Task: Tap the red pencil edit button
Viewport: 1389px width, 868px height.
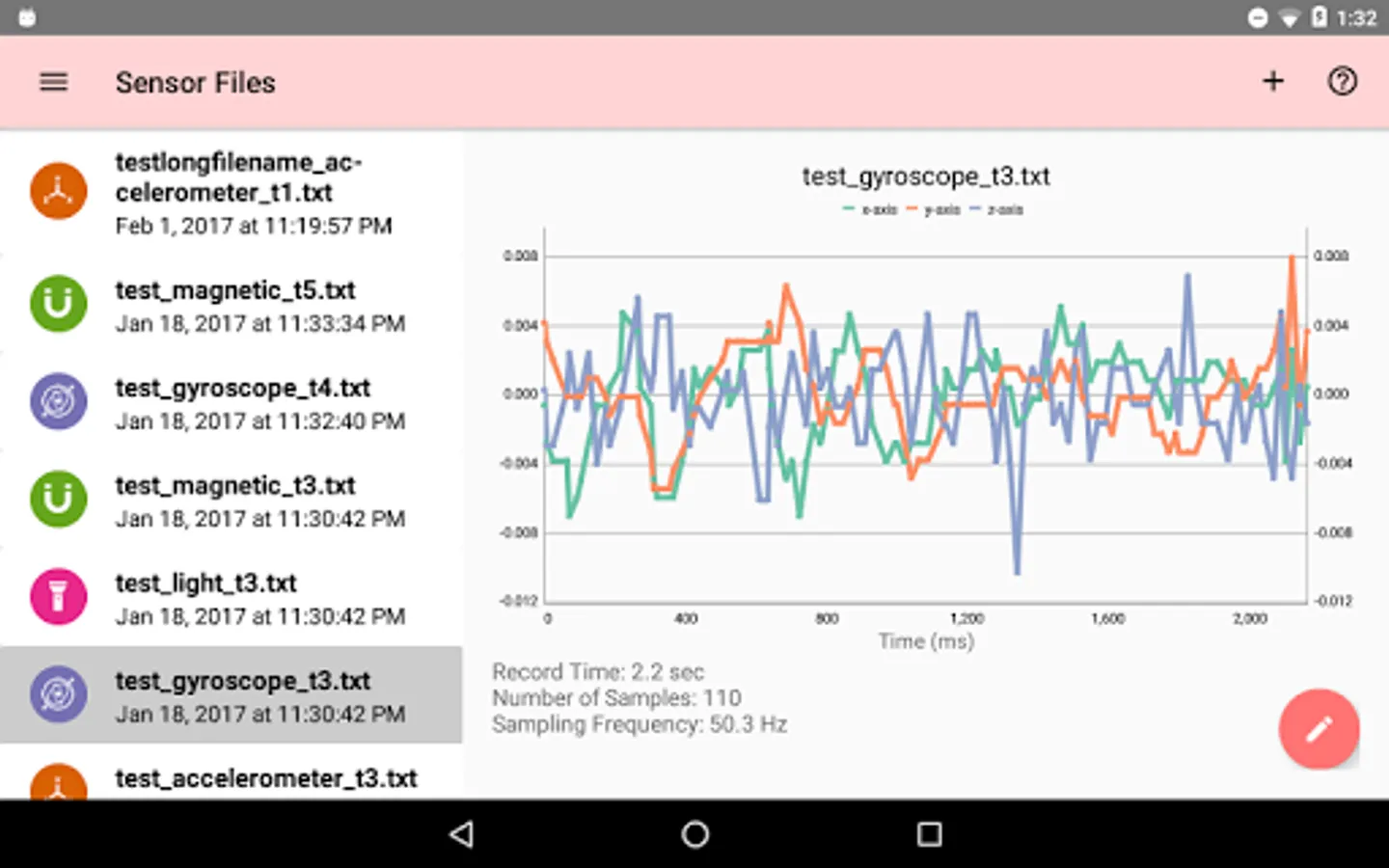Action: tap(1319, 729)
